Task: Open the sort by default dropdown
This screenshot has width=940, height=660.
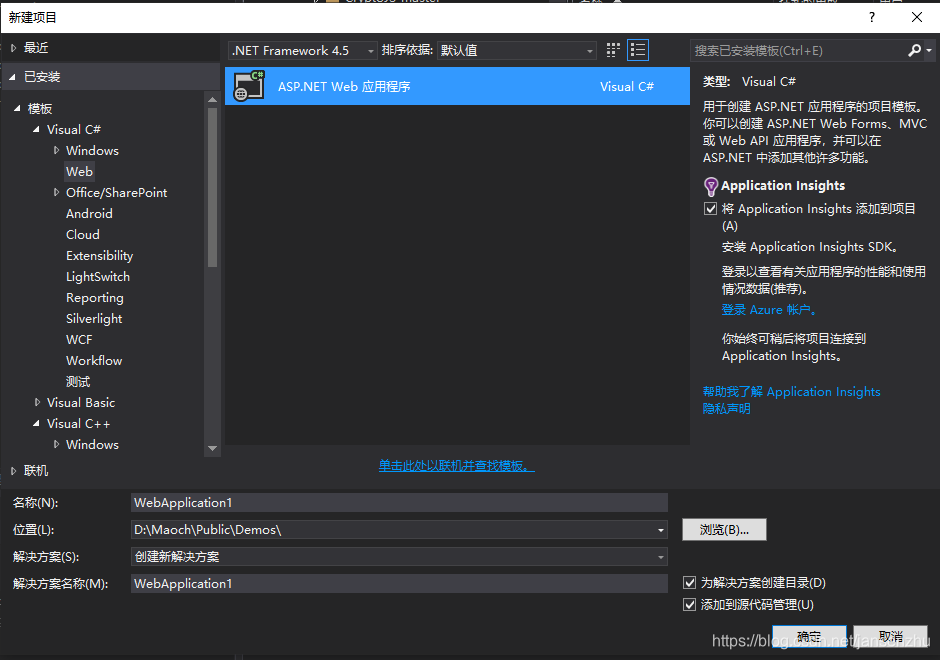Action: pyautogui.click(x=517, y=50)
